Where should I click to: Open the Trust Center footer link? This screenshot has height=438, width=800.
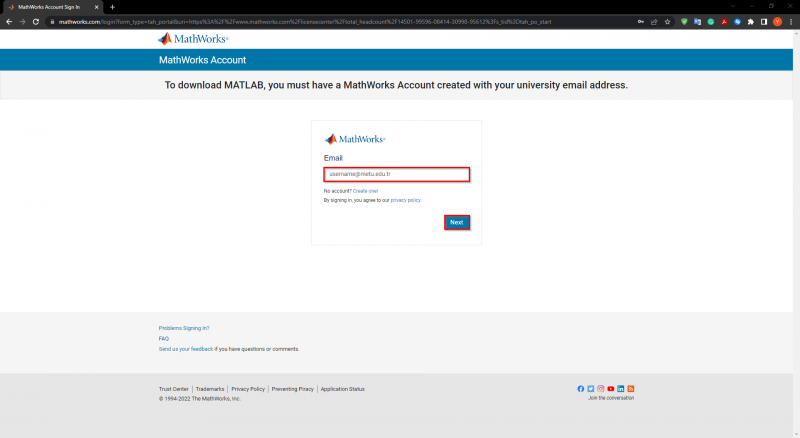click(x=173, y=388)
